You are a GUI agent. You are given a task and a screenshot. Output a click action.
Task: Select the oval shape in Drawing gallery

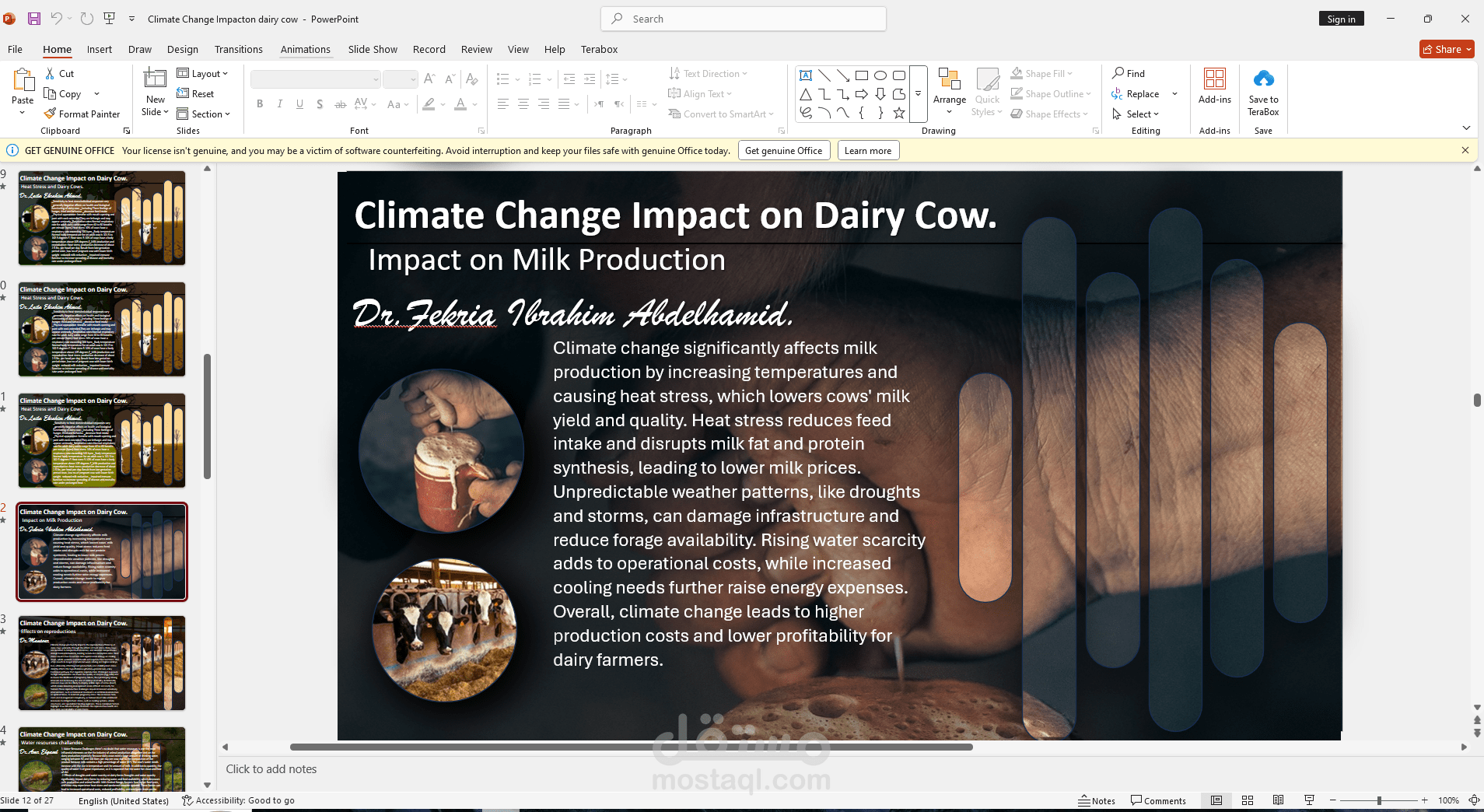pyautogui.click(x=880, y=75)
